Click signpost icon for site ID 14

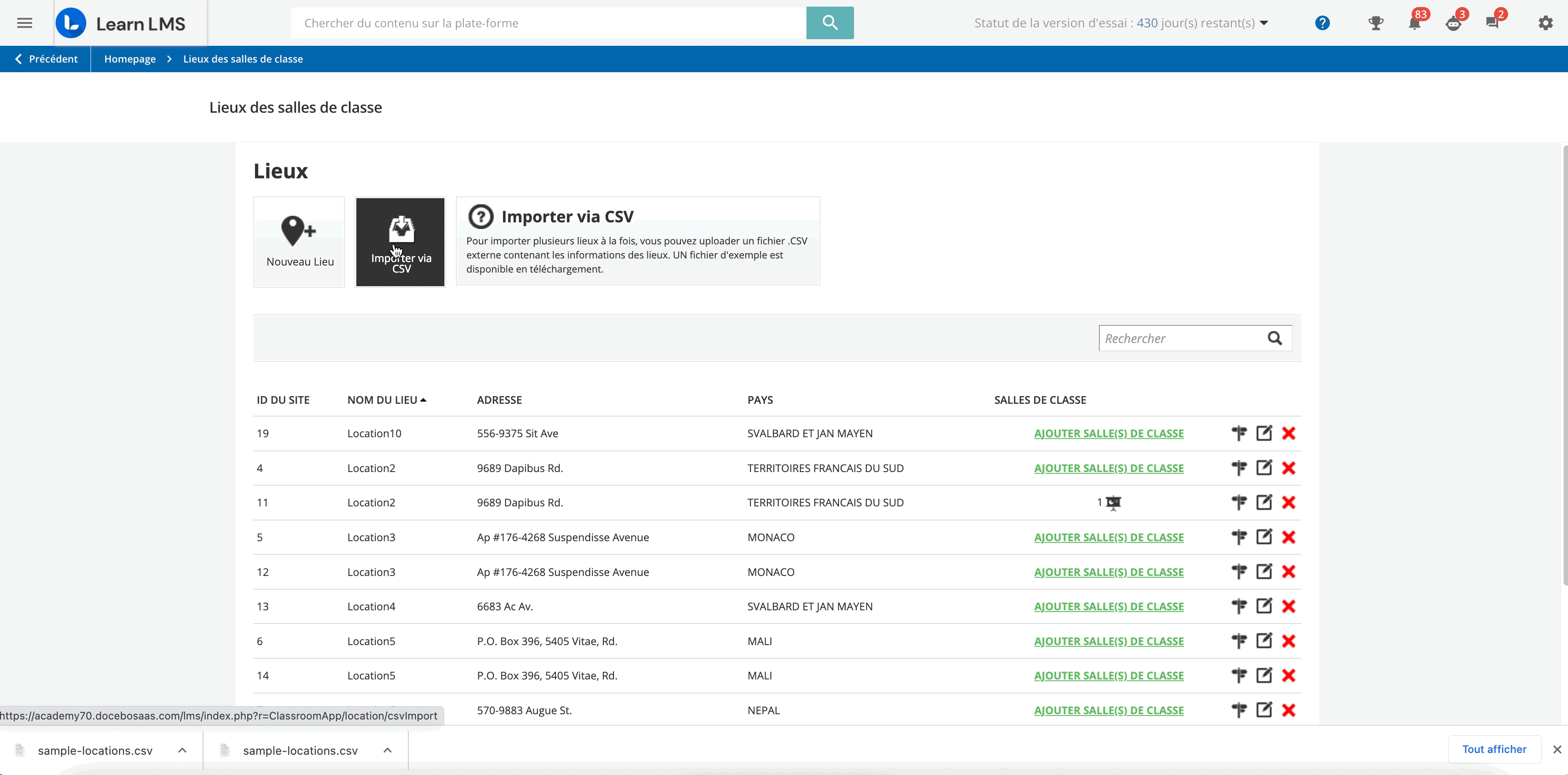click(x=1239, y=675)
